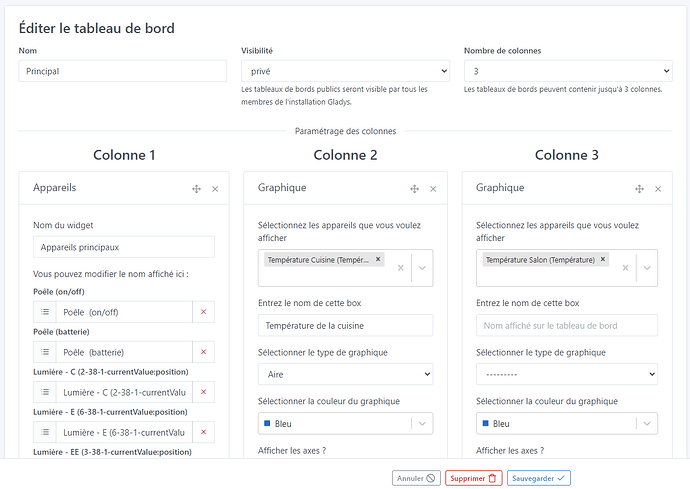This screenshot has height=489, width=690.
Task: Click the reorder handle for Lumière - E
Action: point(45,432)
